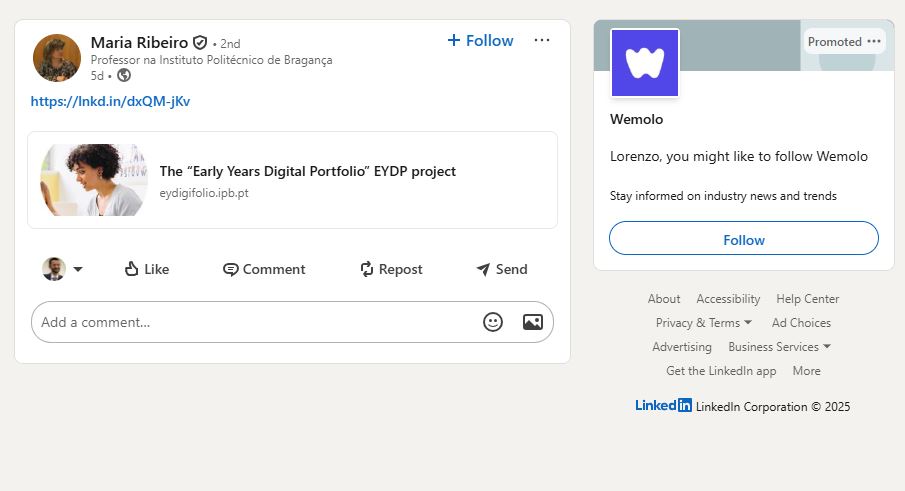Open Maria Ribeiro's profile picture
This screenshot has width=905, height=491.
[x=57, y=58]
